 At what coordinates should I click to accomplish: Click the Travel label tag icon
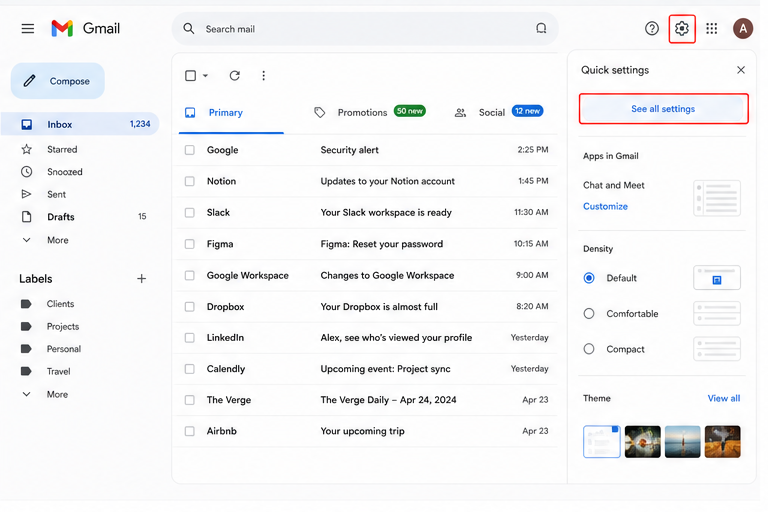(x=26, y=371)
